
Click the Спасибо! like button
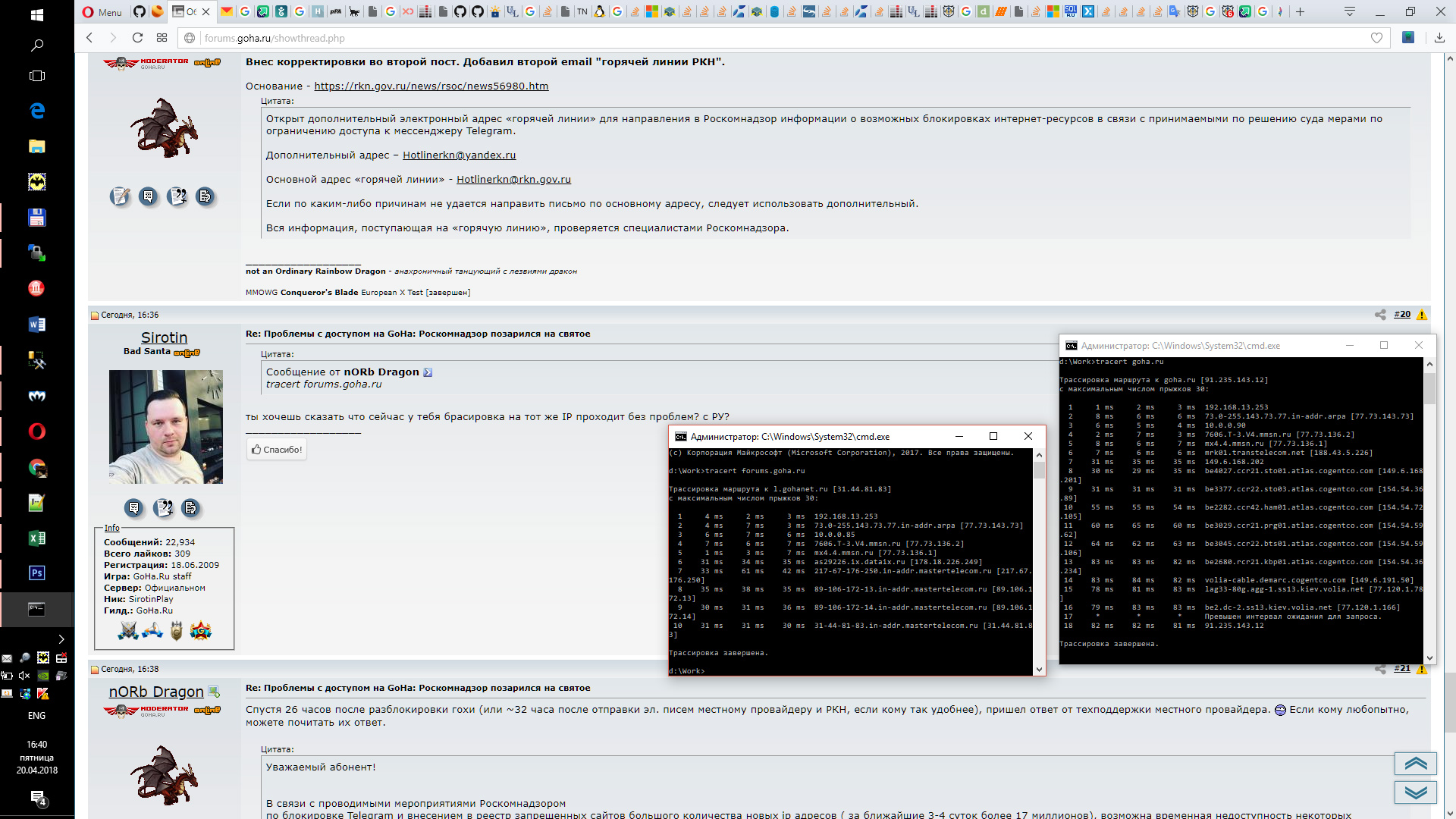point(277,450)
